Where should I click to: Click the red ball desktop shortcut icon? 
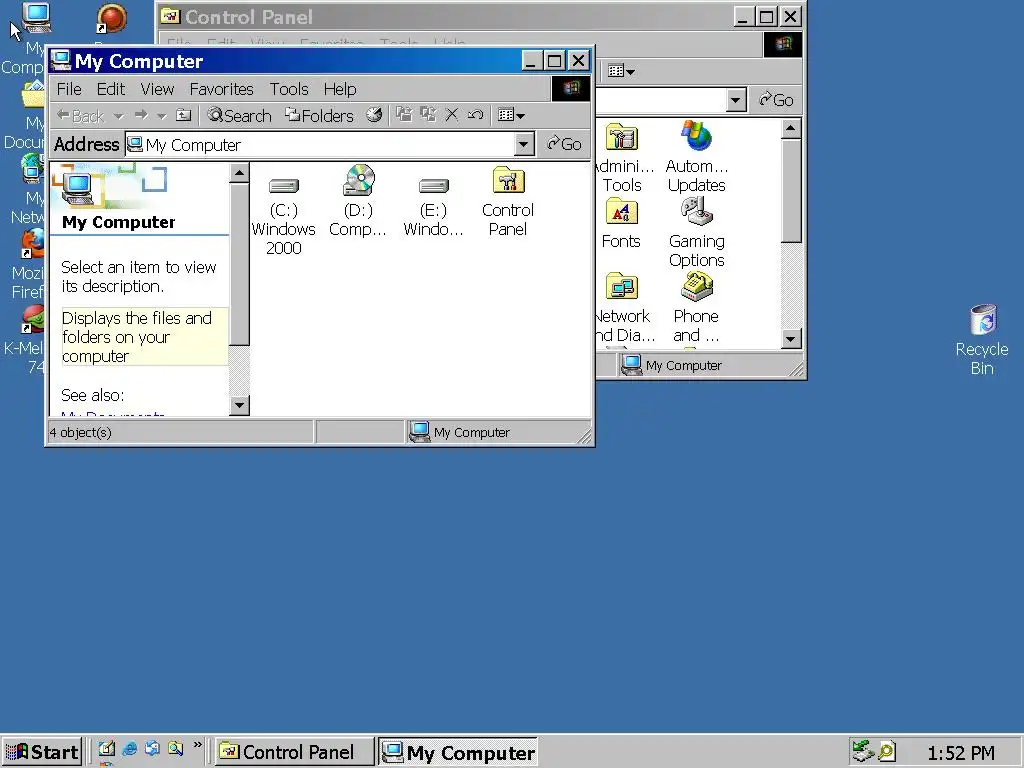pyautogui.click(x=112, y=18)
